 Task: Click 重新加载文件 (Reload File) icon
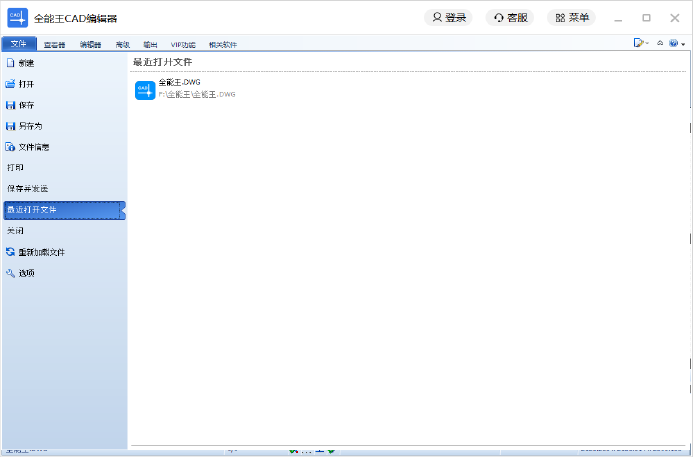click(x=10, y=252)
